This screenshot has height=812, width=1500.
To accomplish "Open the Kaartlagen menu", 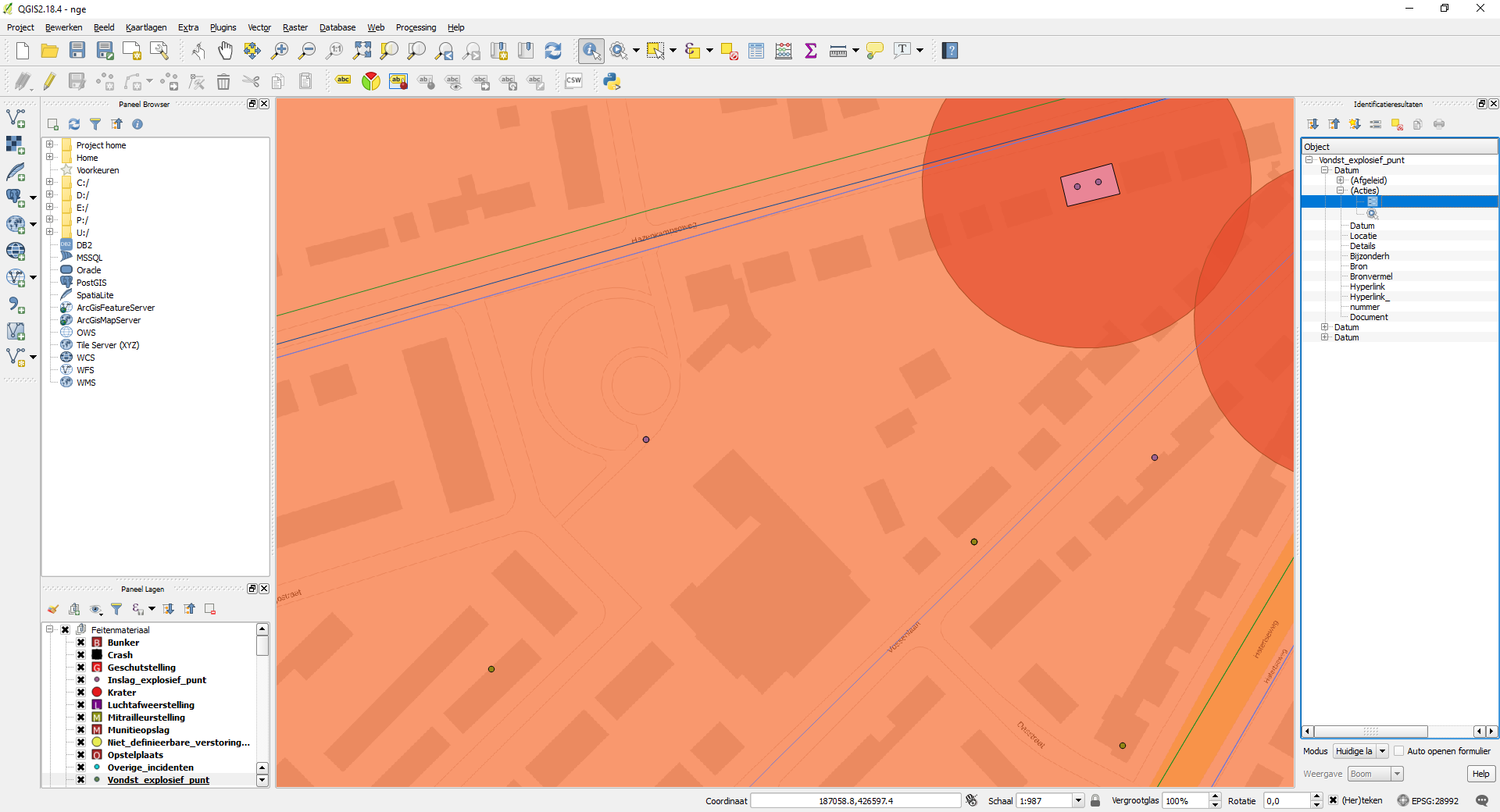I will coord(146,27).
